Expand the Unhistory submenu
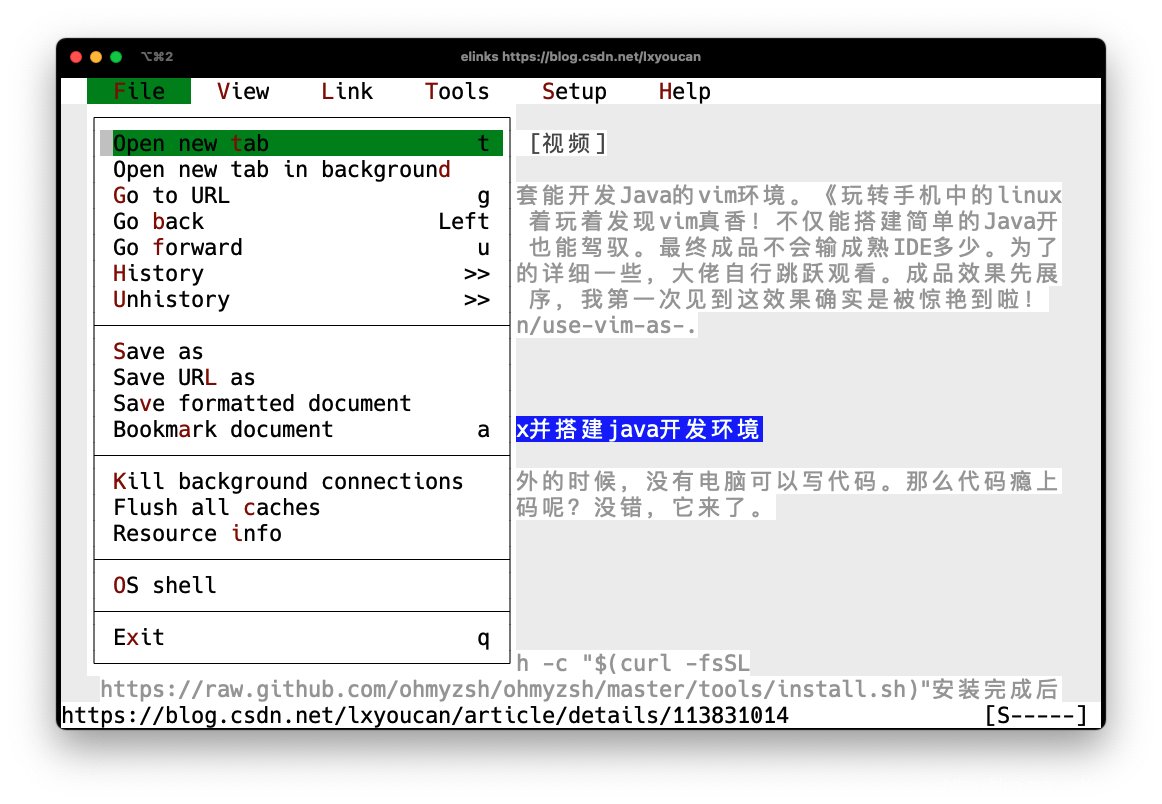Viewport: 1162px width, 804px height. (302, 299)
